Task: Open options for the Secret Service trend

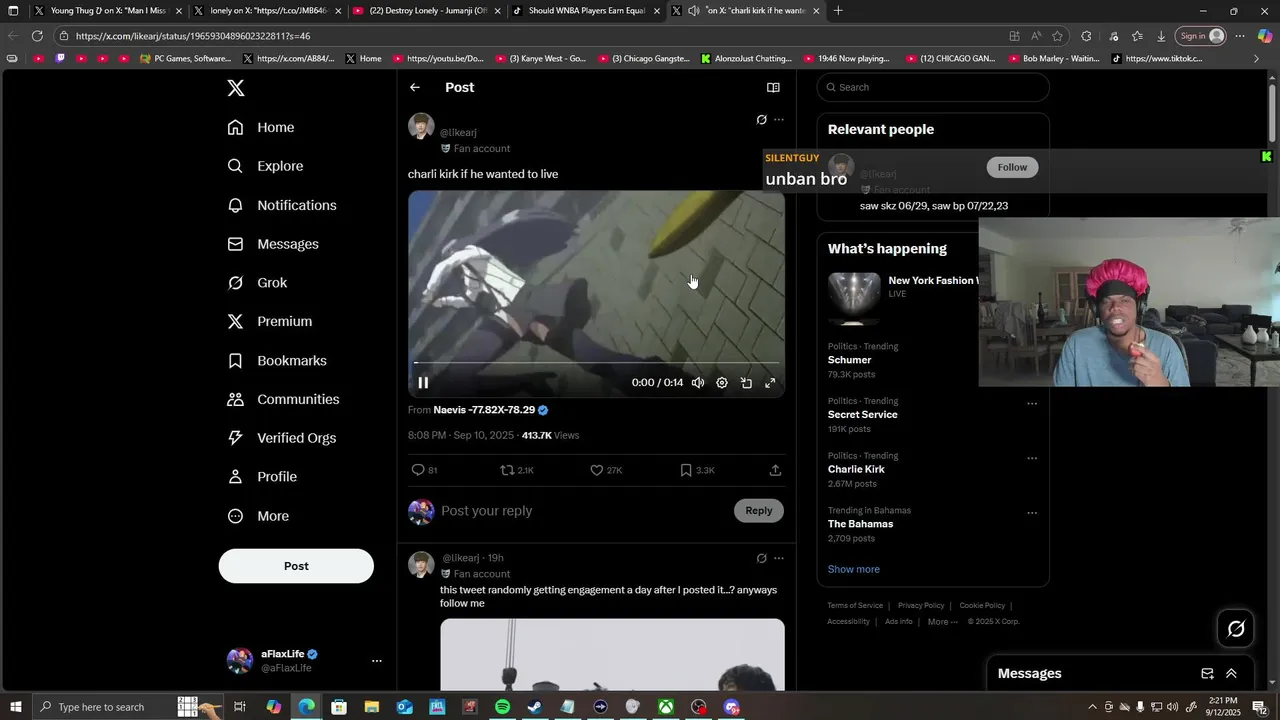Action: pyautogui.click(x=1031, y=404)
